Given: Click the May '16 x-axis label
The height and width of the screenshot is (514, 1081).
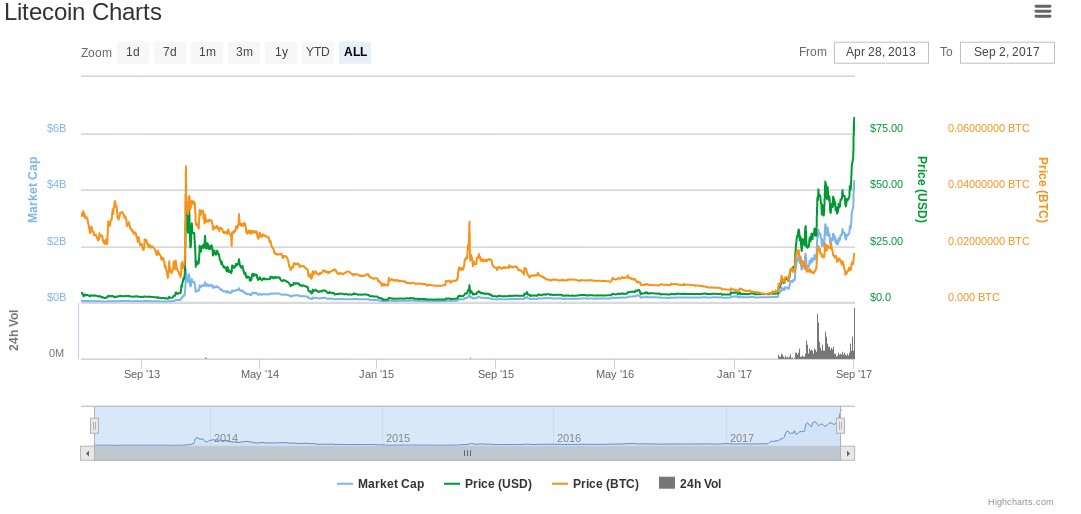Looking at the screenshot, I should click(615, 374).
